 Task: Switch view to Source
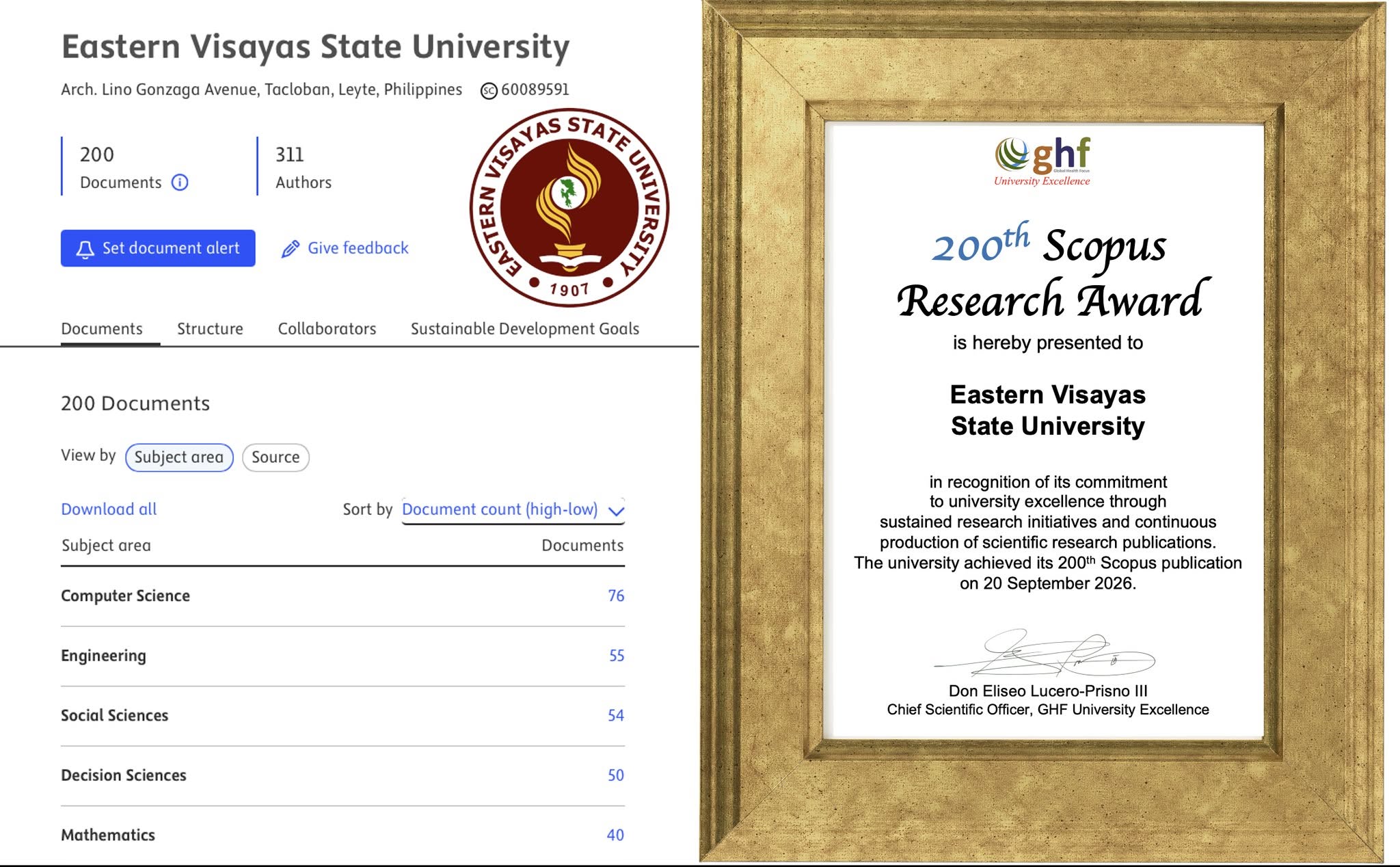click(275, 457)
